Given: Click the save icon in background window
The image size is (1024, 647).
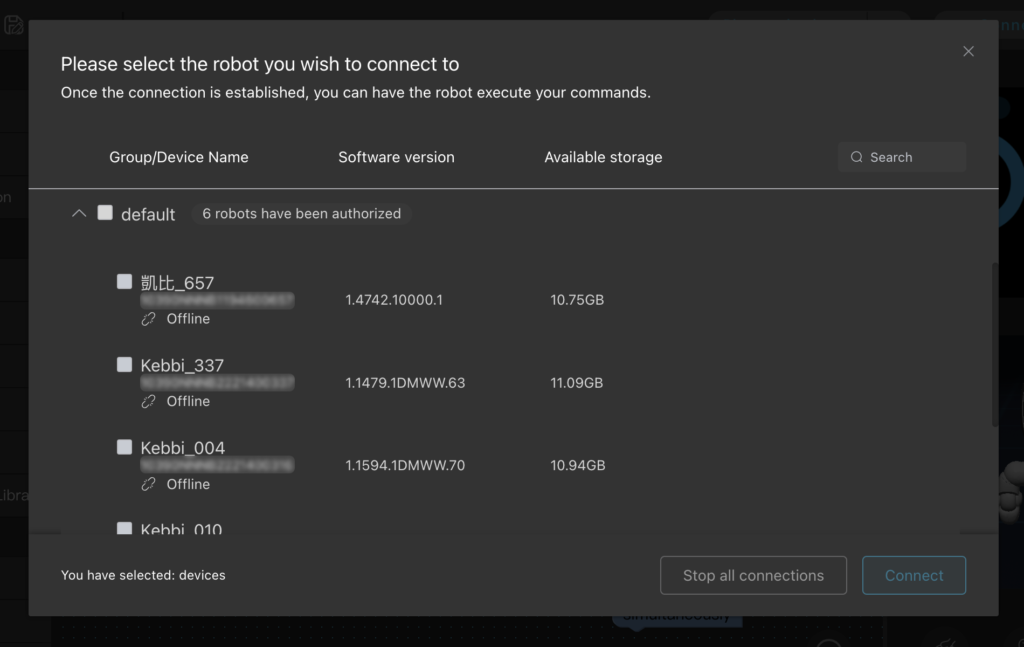Looking at the screenshot, I should (x=14, y=25).
